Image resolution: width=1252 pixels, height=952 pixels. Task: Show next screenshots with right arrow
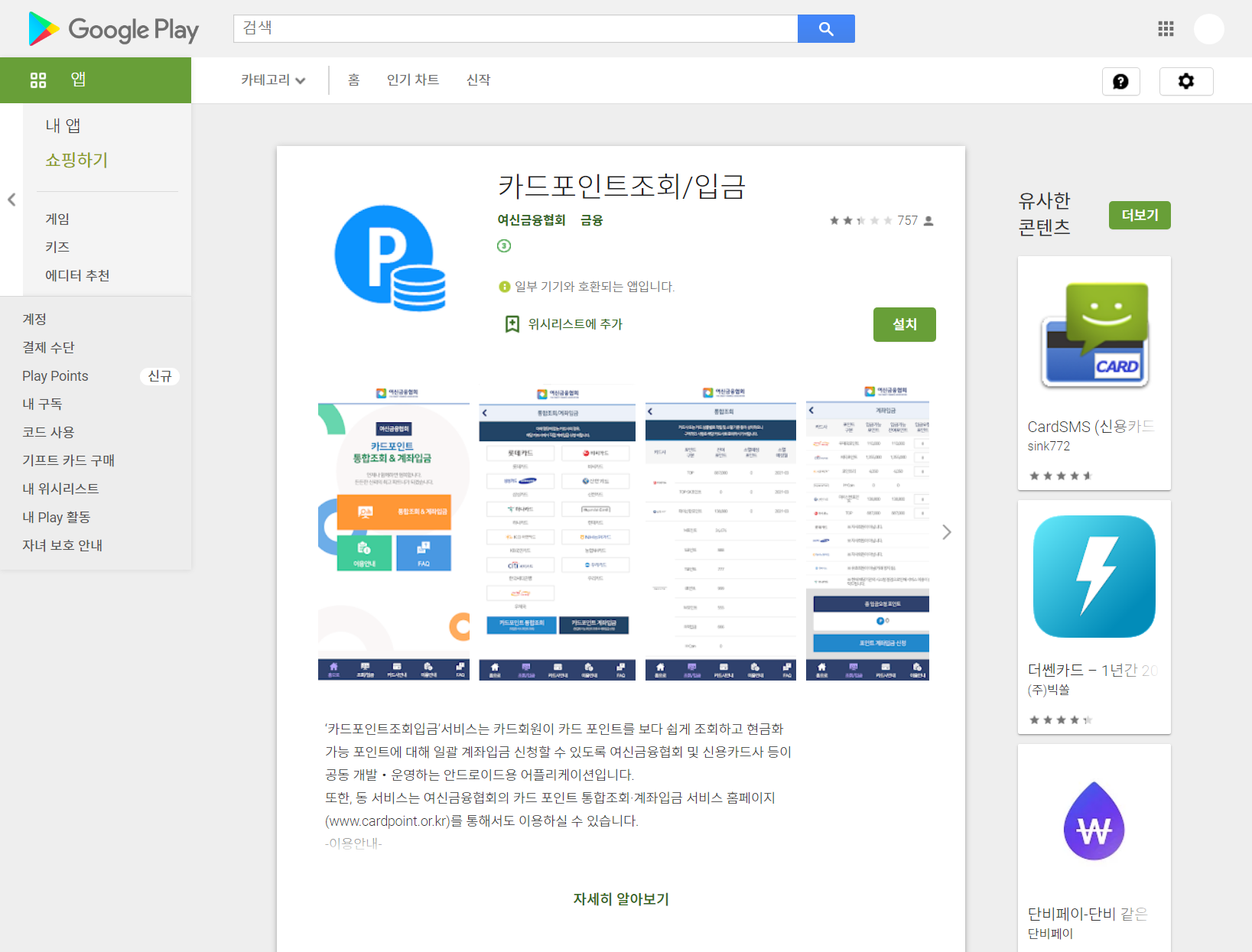(947, 532)
